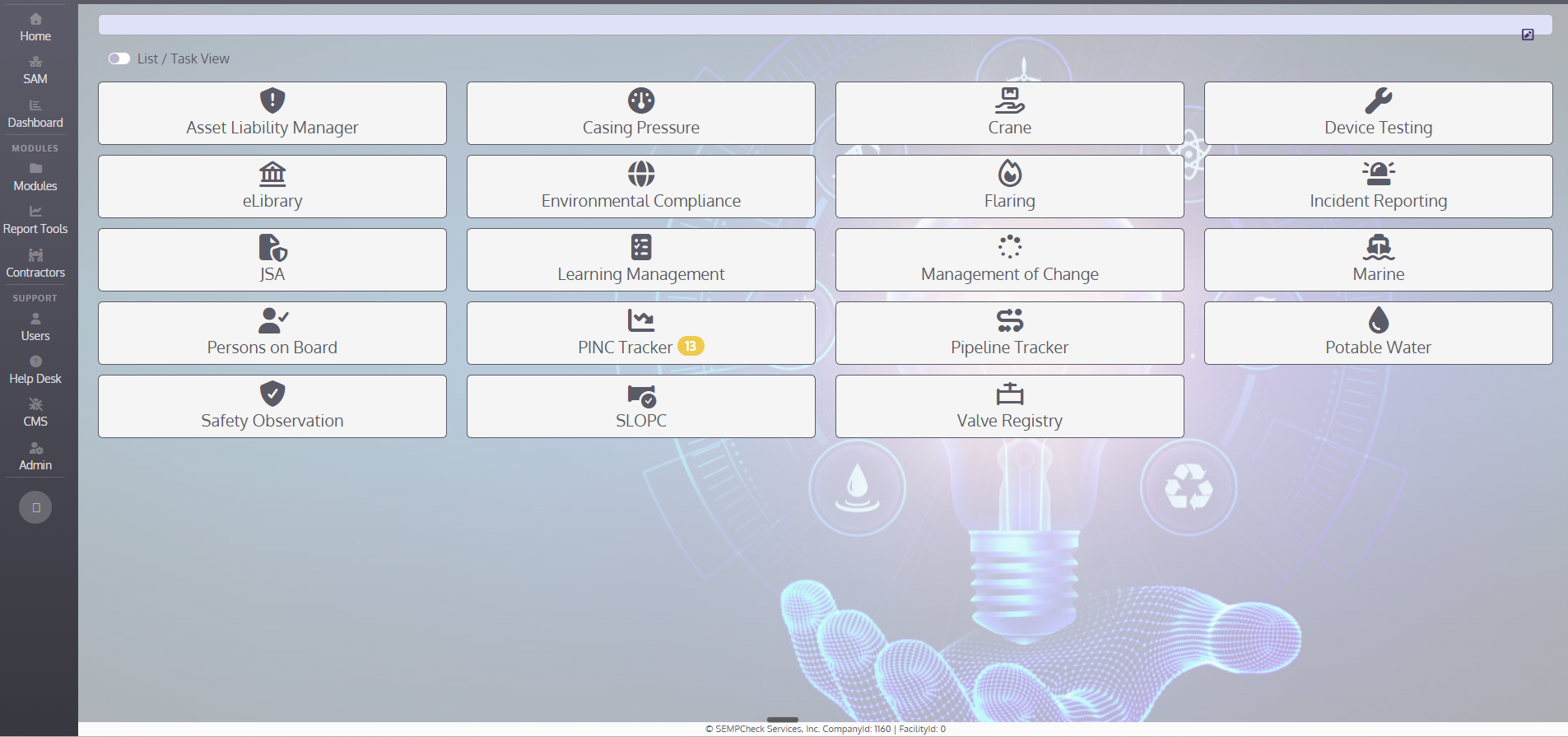This screenshot has height=737, width=1568.
Task: Open Contractors in the sidebar
Action: (35, 264)
